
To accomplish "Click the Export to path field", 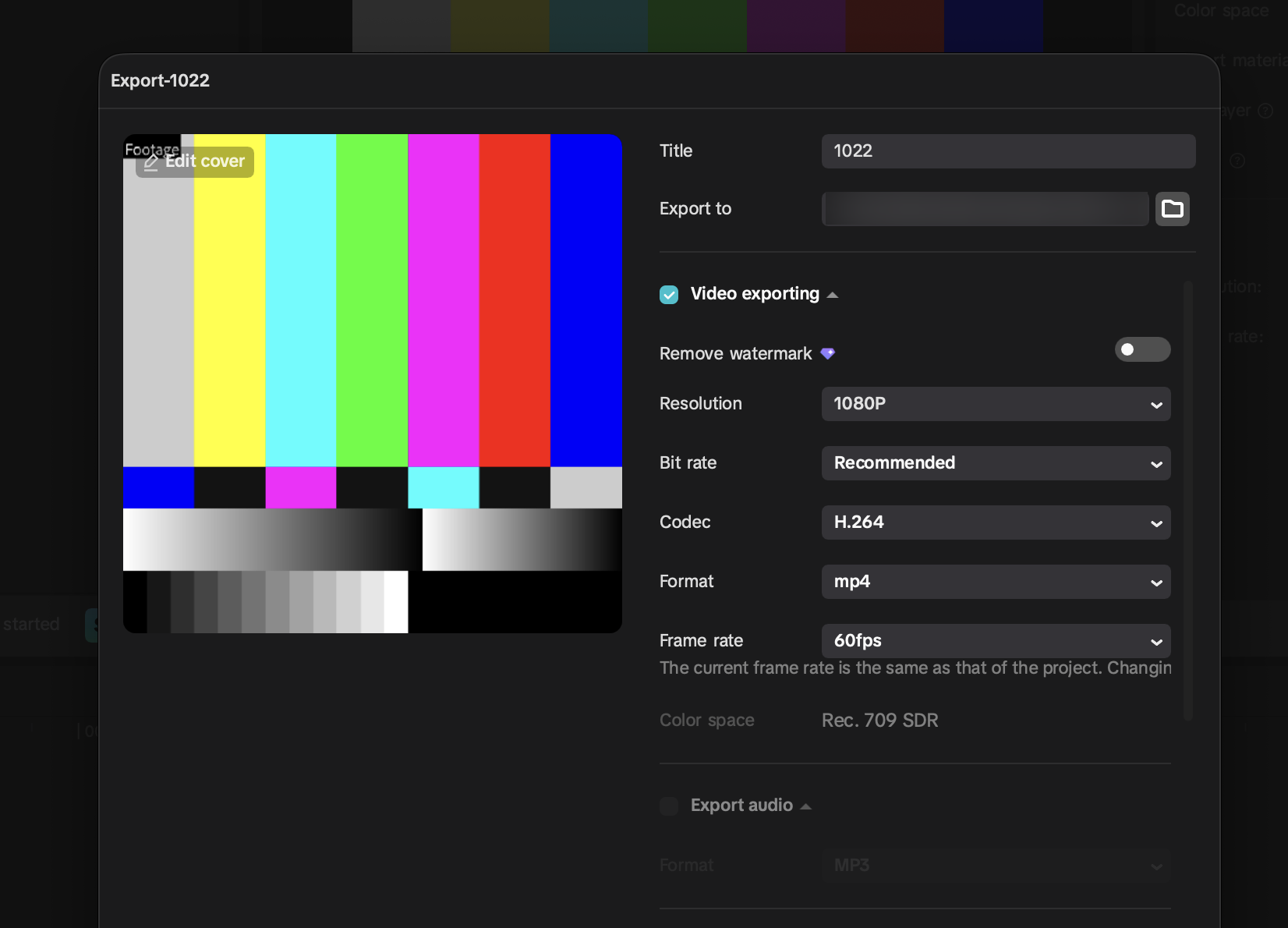I will (985, 209).
